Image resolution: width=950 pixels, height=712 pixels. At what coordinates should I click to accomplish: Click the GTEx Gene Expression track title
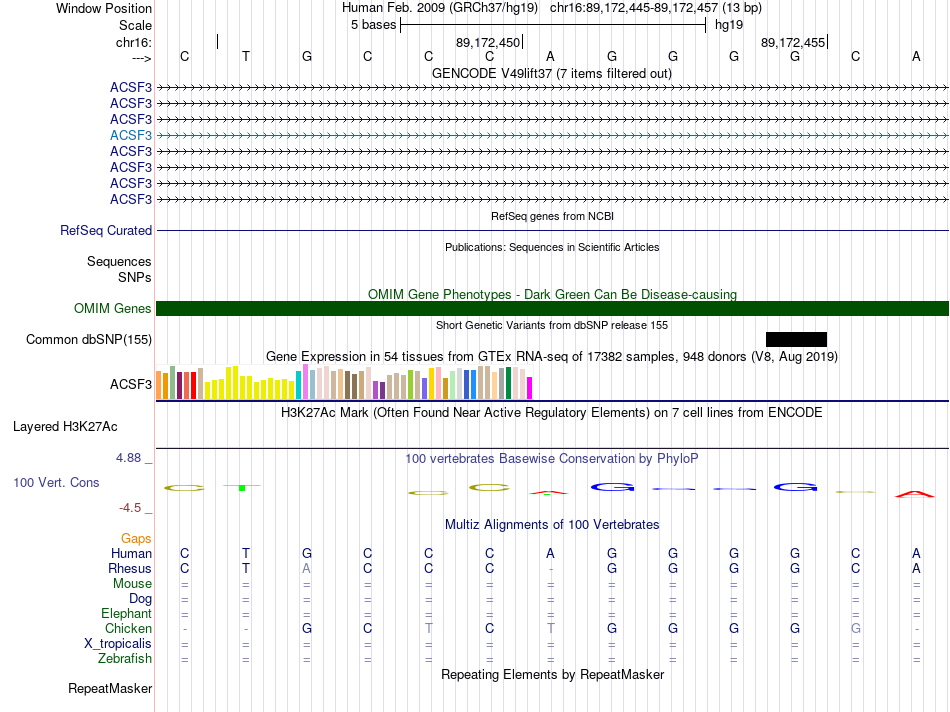click(x=552, y=356)
